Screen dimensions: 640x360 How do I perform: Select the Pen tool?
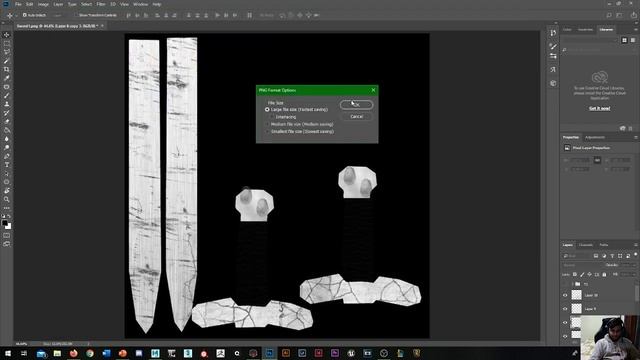(7, 156)
